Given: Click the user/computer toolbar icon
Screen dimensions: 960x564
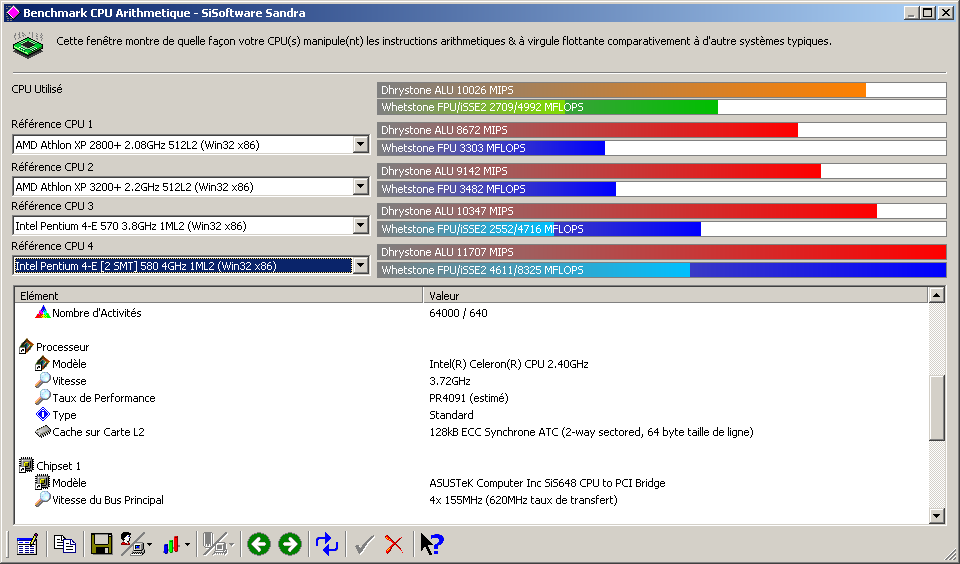Looking at the screenshot, I should [x=132, y=544].
